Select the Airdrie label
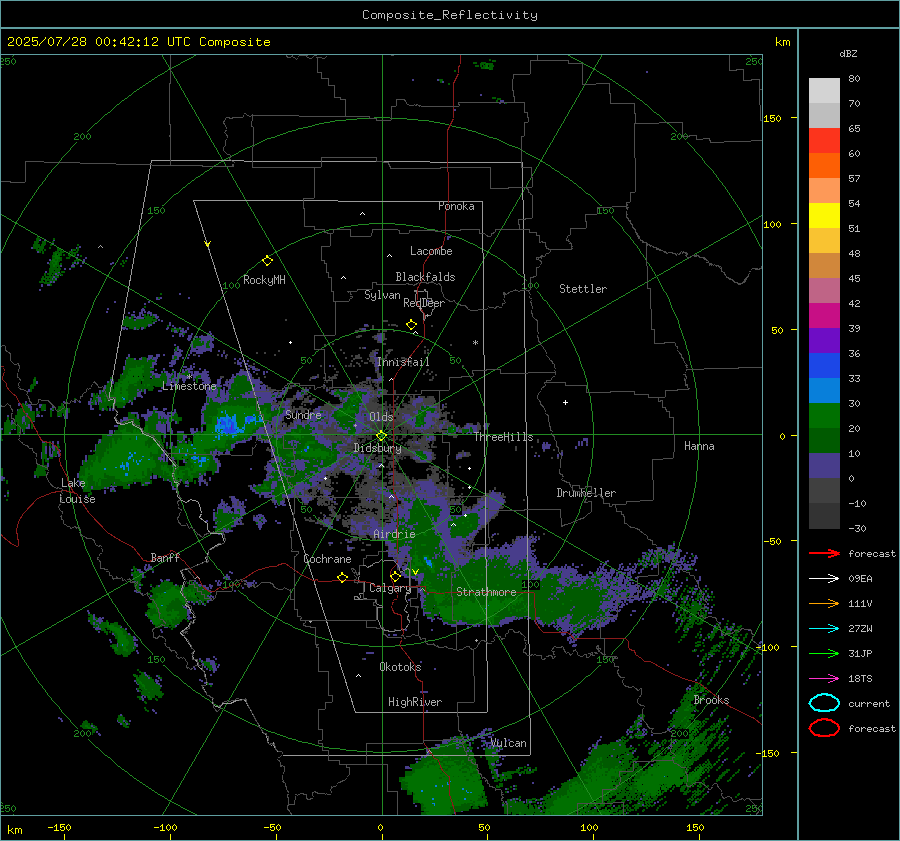Image resolution: width=900 pixels, height=841 pixels. tap(394, 534)
